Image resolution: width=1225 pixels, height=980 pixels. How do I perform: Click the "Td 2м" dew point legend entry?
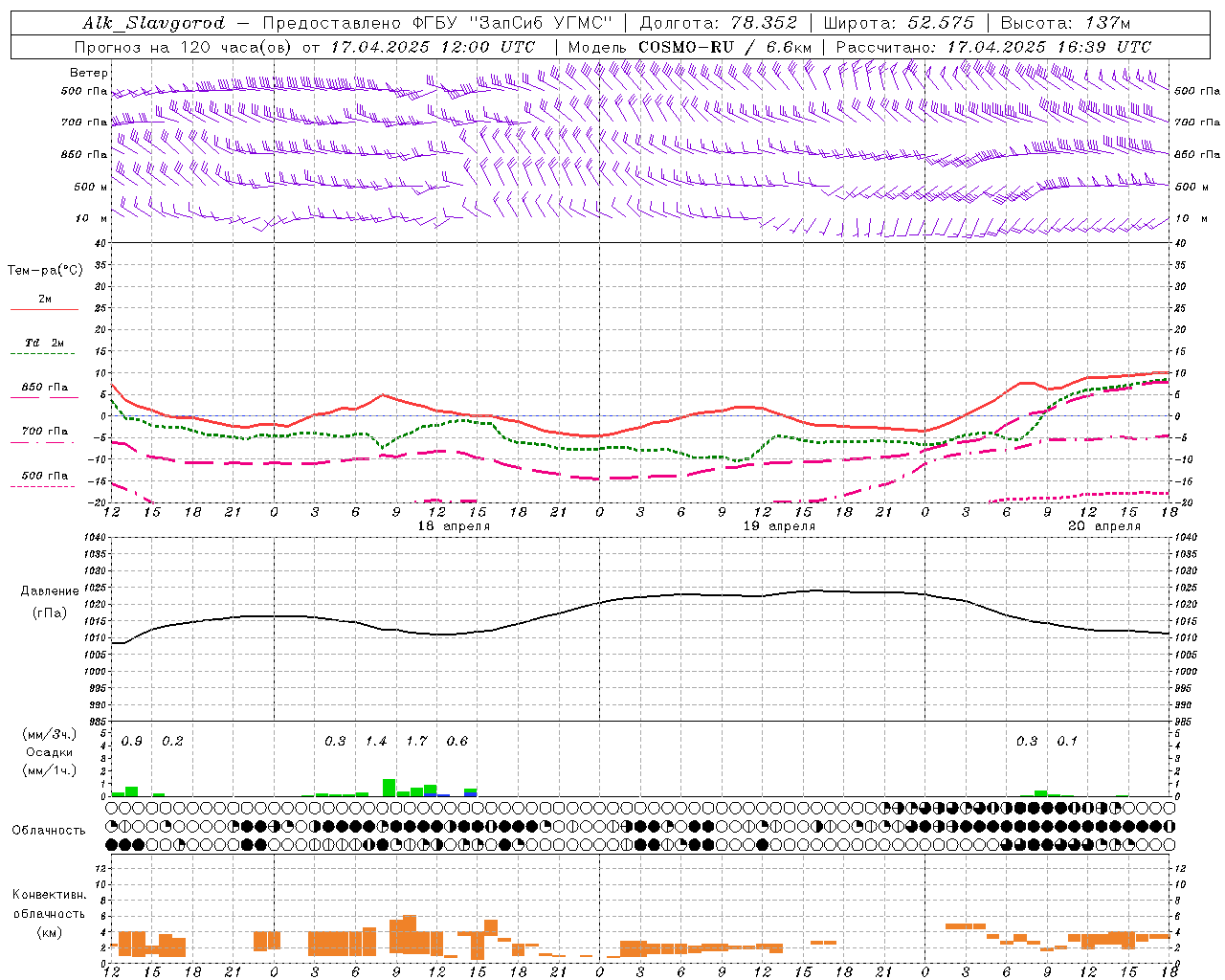click(x=45, y=343)
